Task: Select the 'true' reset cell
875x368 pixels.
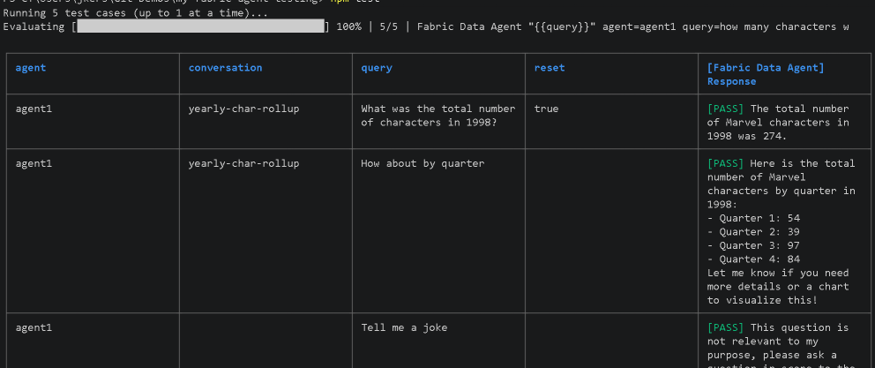Action: [546, 109]
